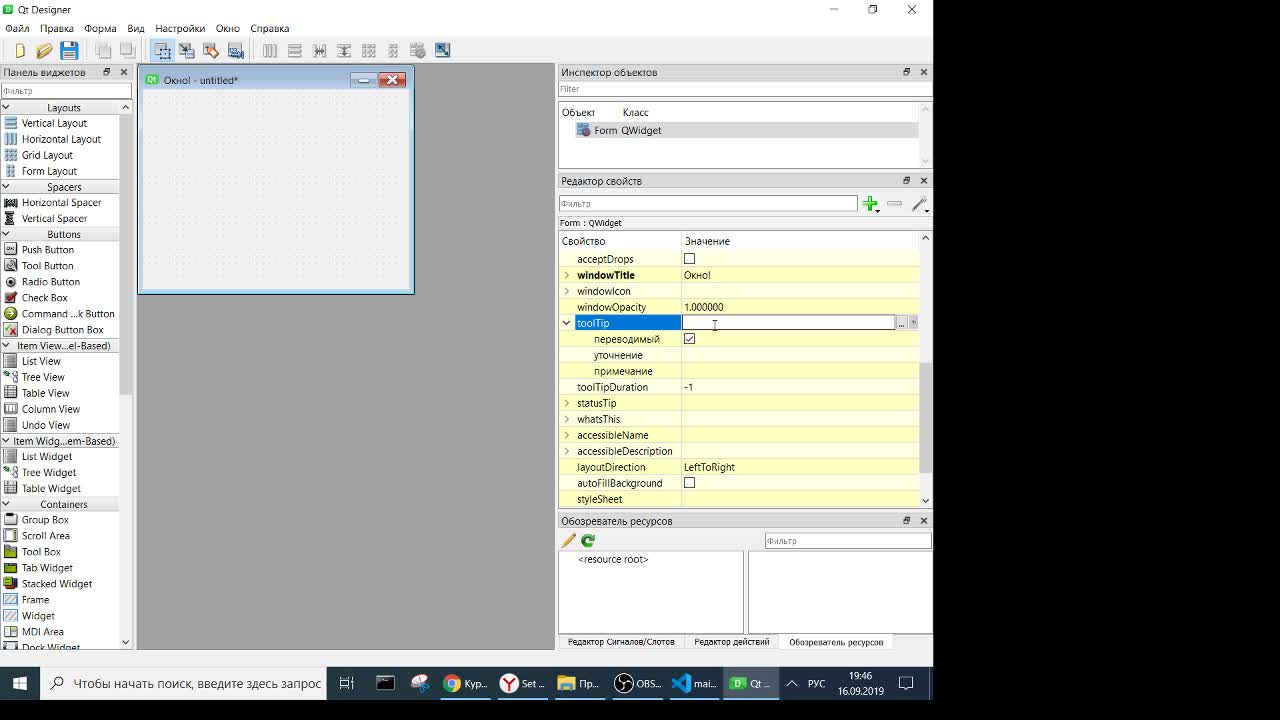This screenshot has width=1280, height=720.
Task: Expand the statusTip property
Action: [567, 403]
